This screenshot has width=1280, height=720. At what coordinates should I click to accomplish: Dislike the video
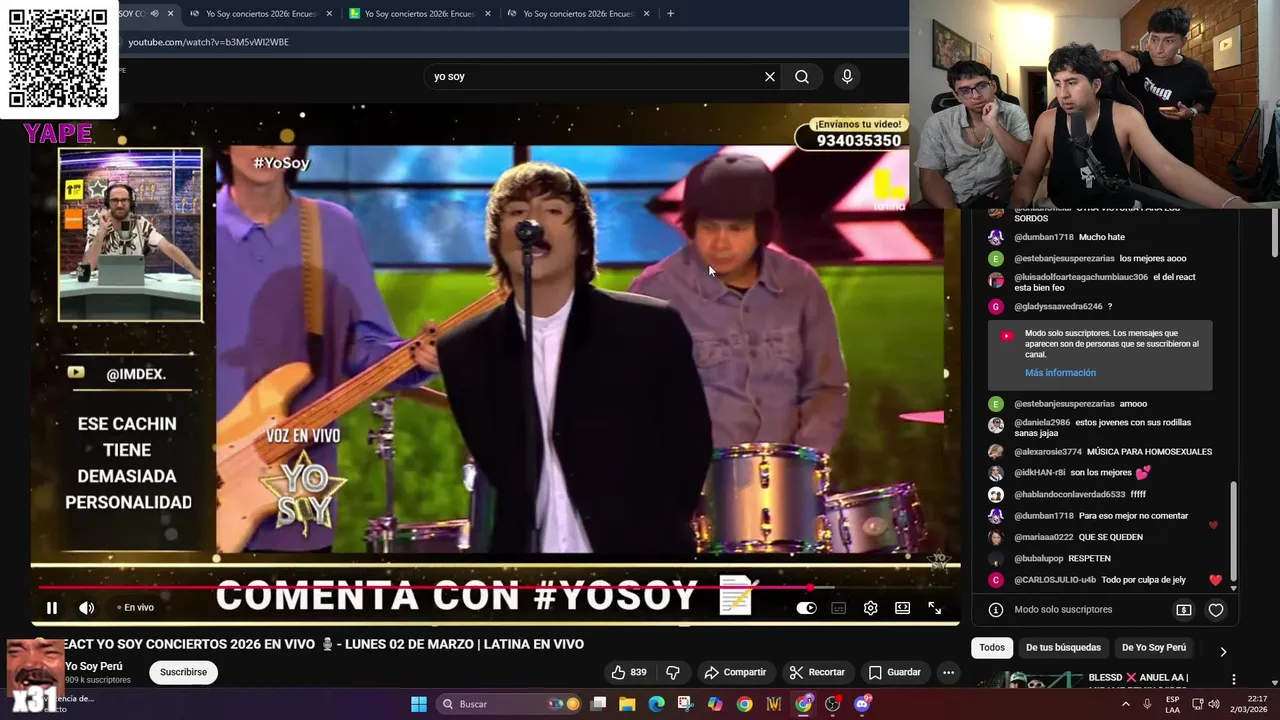(673, 672)
